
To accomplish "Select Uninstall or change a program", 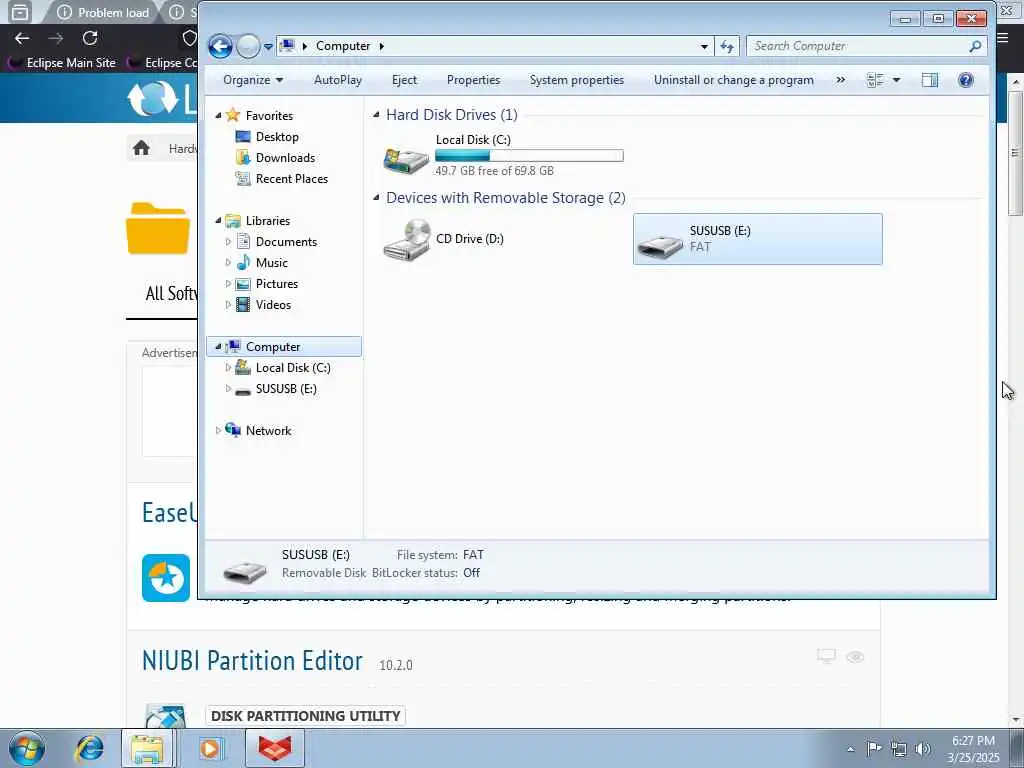I will (734, 80).
